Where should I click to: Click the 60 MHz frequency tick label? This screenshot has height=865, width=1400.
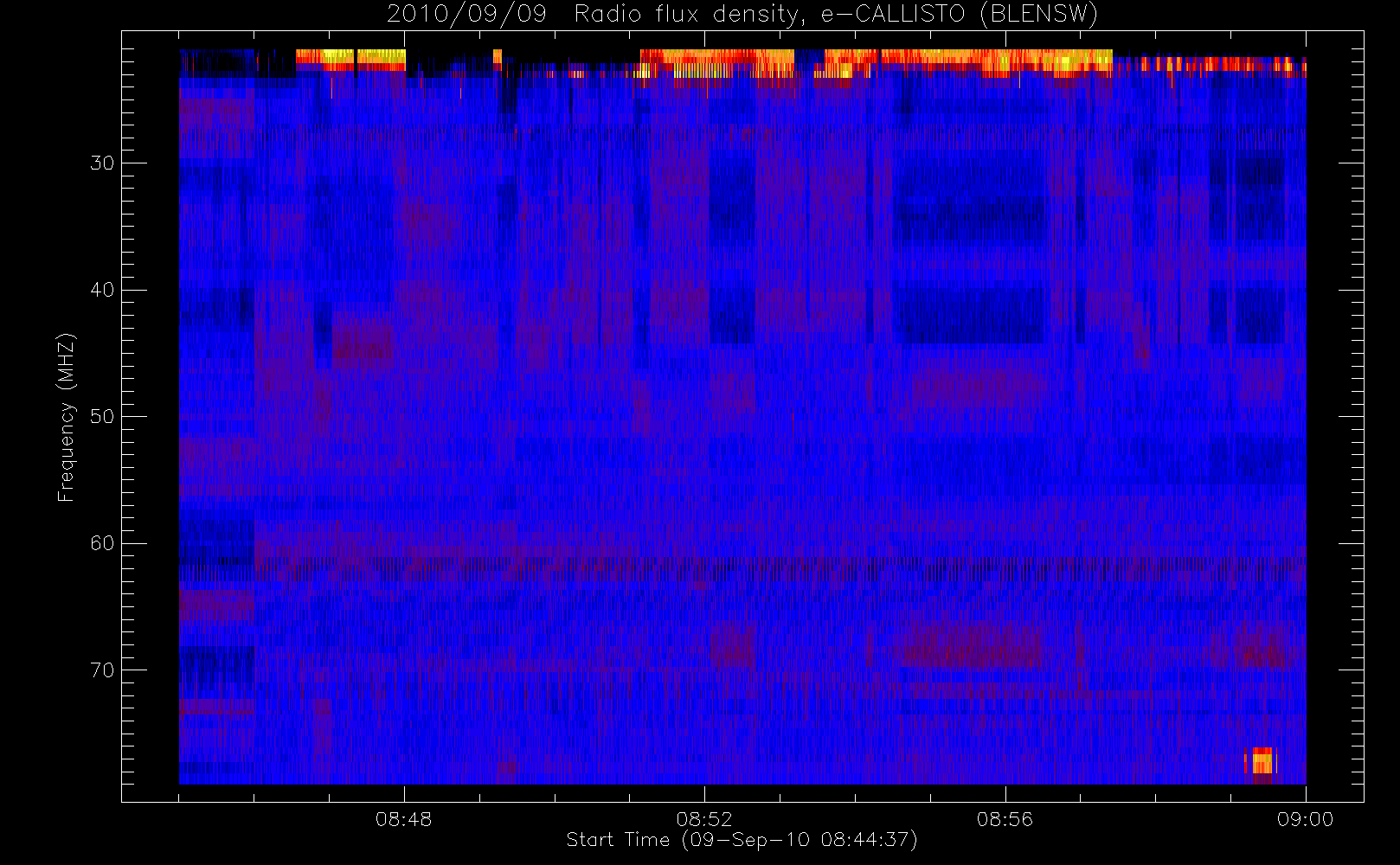(102, 543)
